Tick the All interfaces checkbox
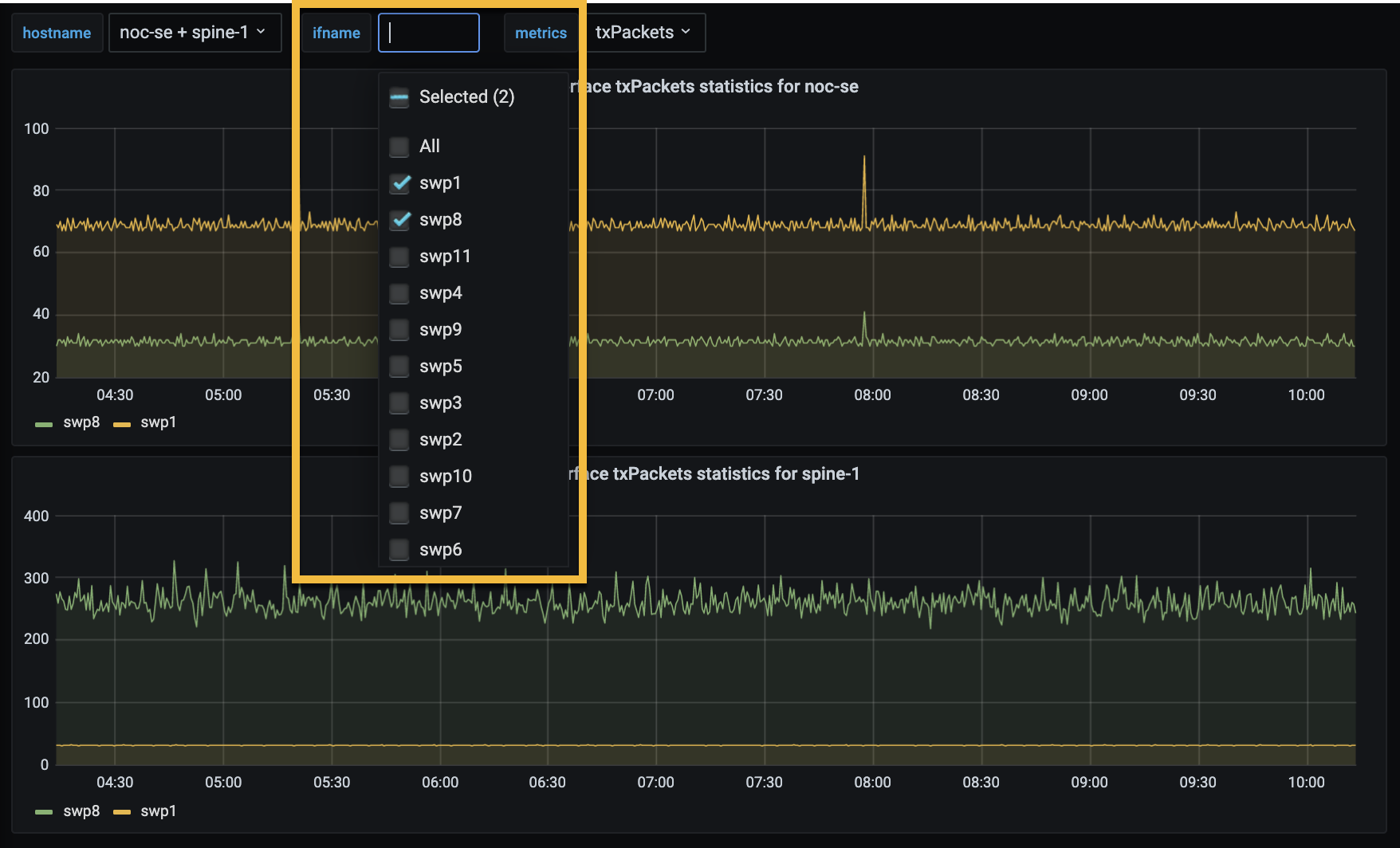The width and height of the screenshot is (1400, 848). click(400, 147)
